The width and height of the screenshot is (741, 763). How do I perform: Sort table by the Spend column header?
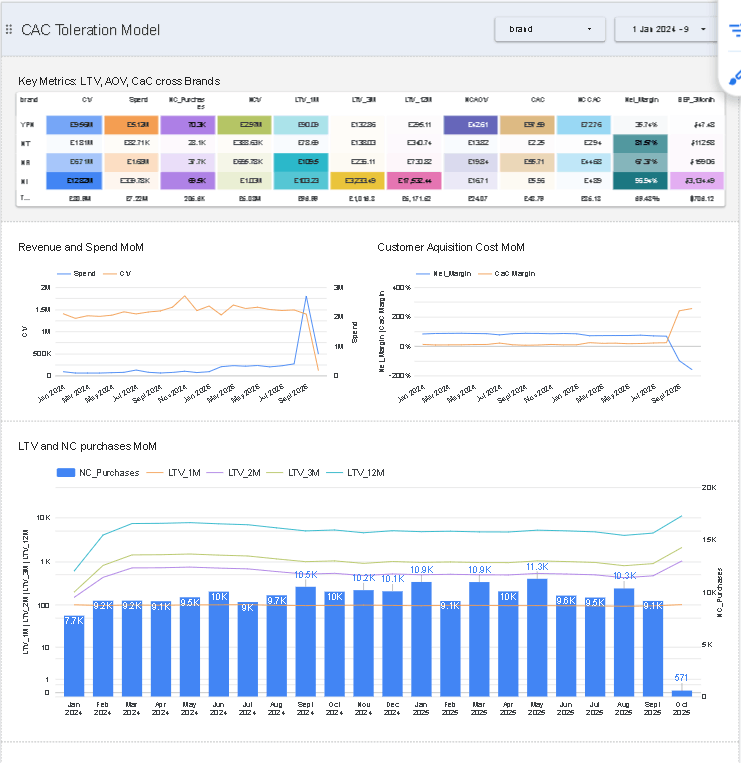[138, 100]
